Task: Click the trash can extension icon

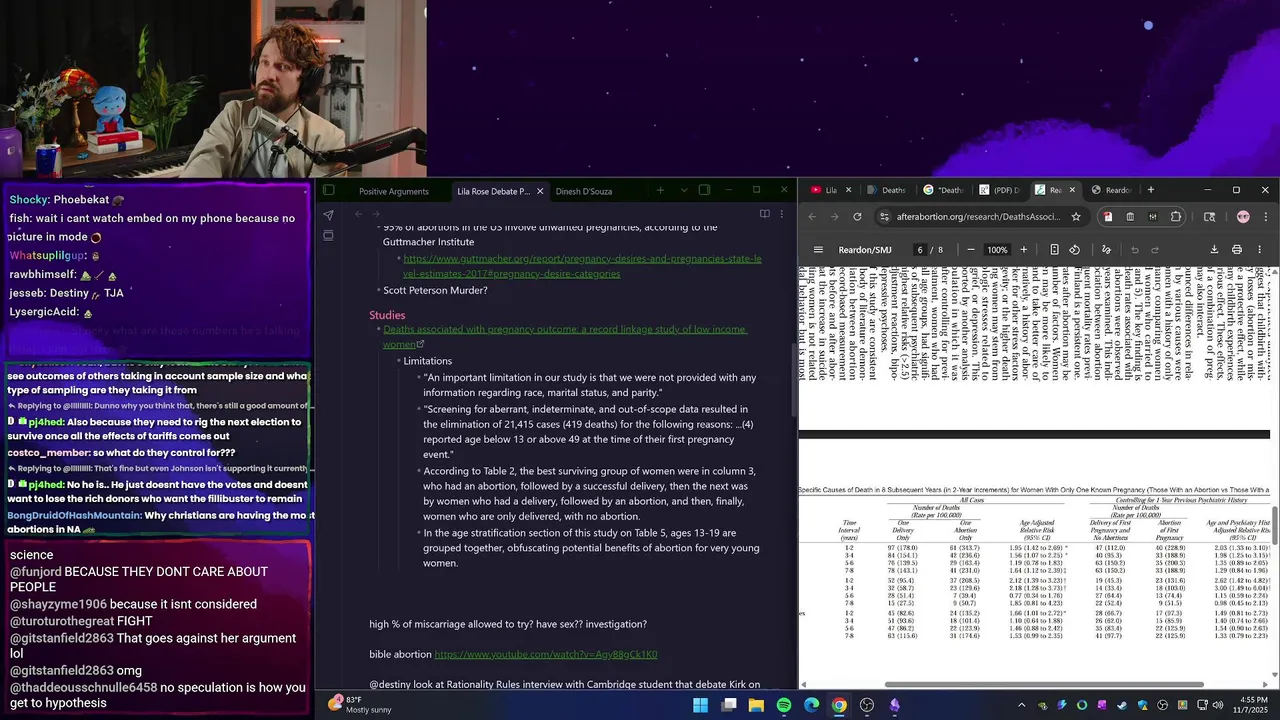Action: coord(1130,216)
